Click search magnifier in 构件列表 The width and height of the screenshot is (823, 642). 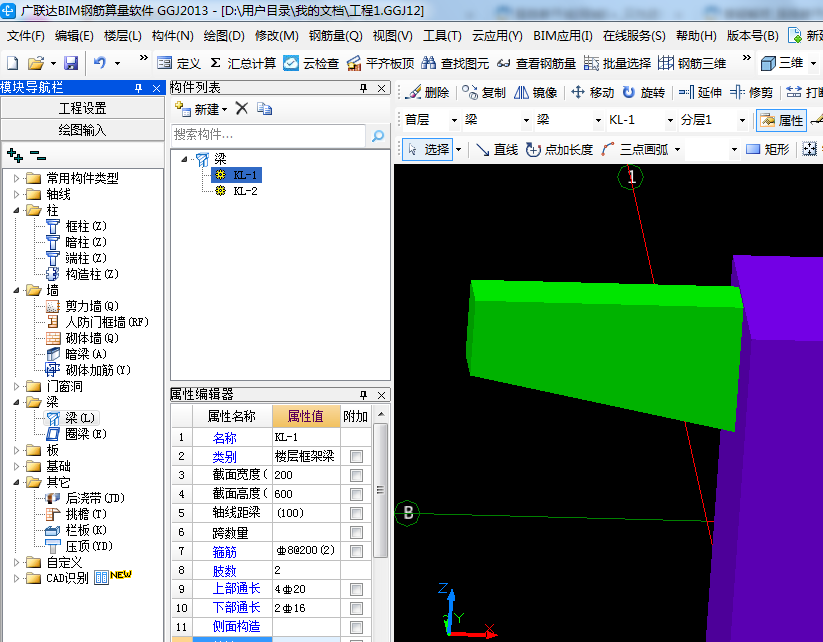[x=378, y=135]
